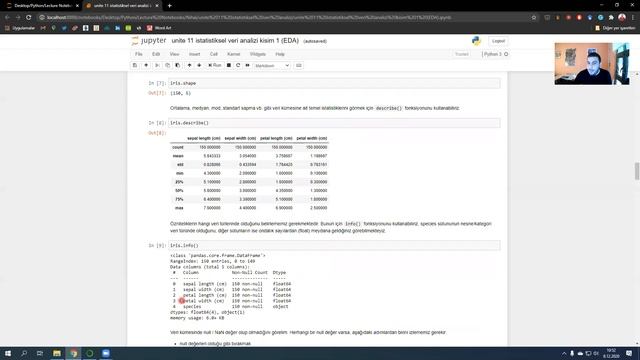Restart the kernel icon
This screenshot has width=640, height=360.
click(x=238, y=65)
